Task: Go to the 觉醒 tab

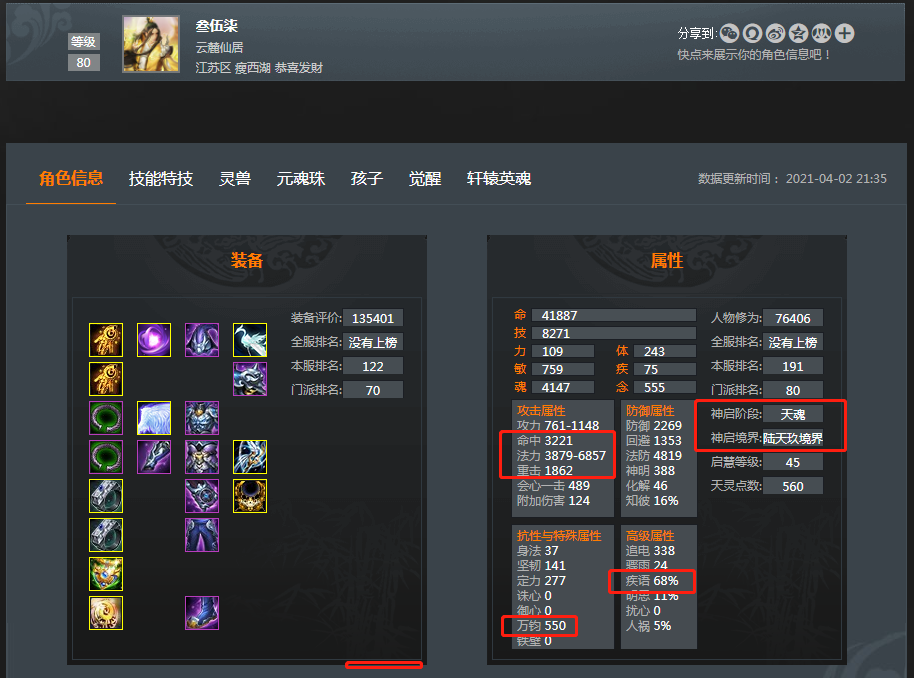Action: pyautogui.click(x=425, y=178)
